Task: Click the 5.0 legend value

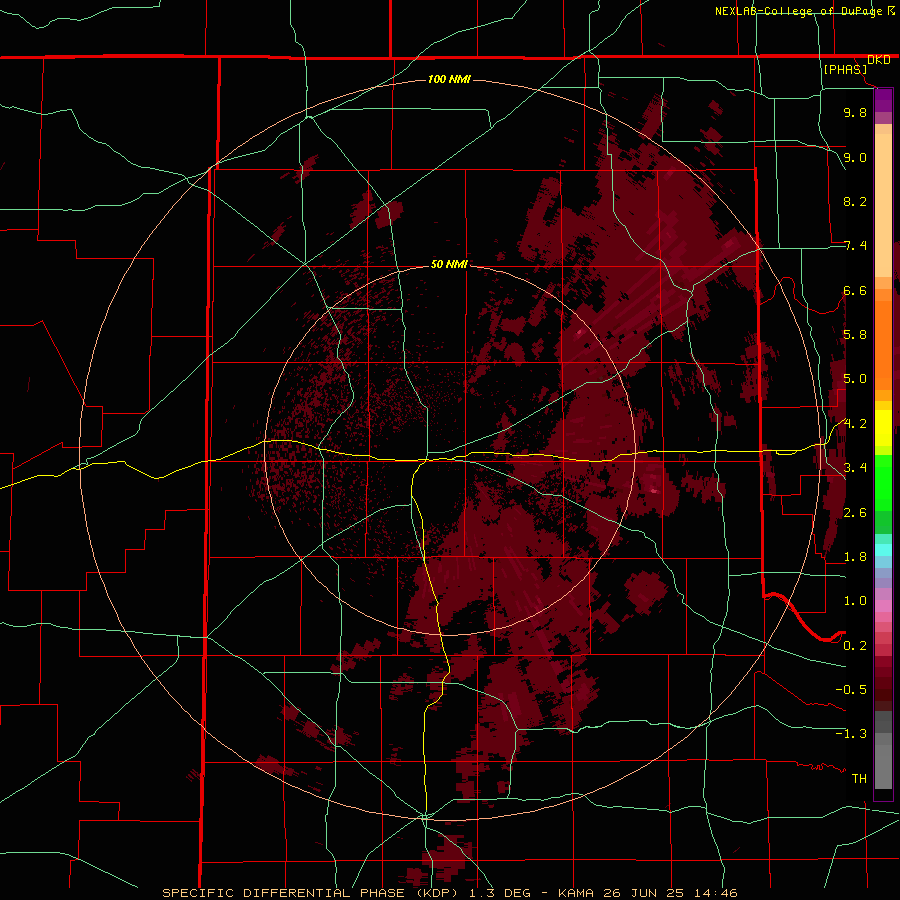Action: click(855, 379)
